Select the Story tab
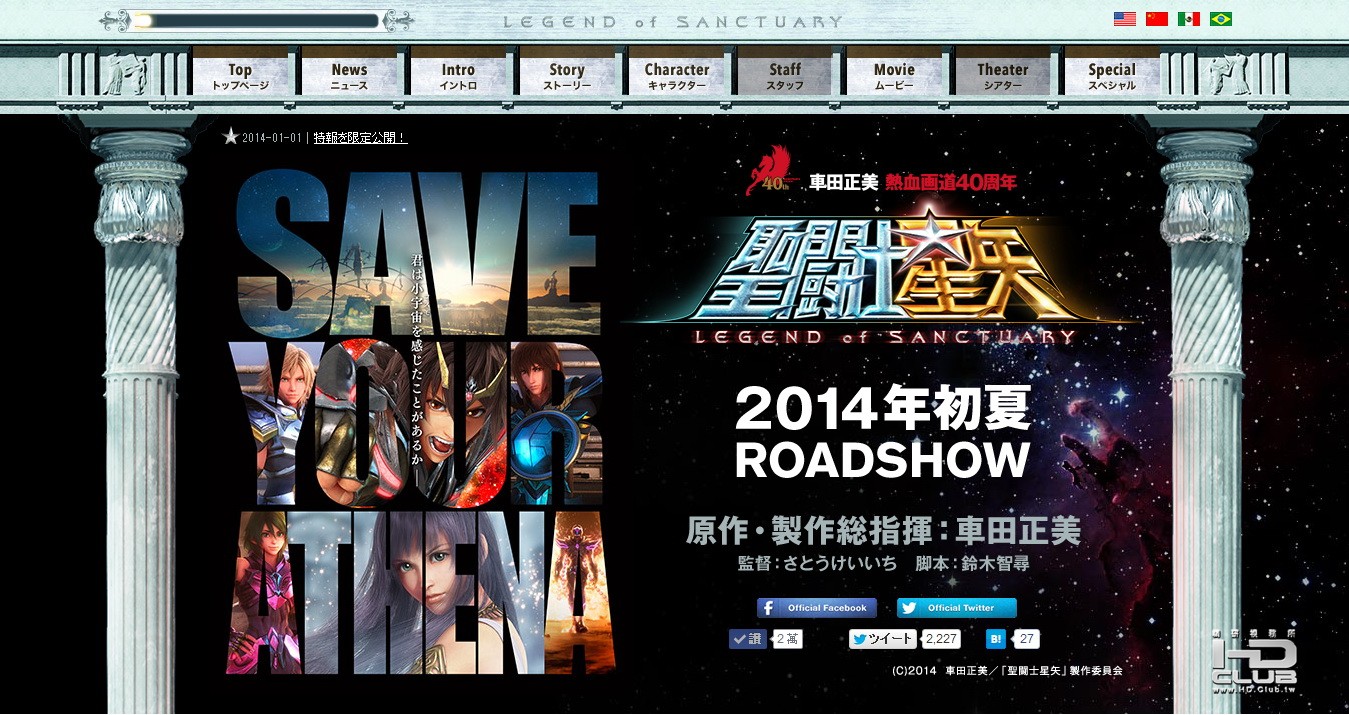 pyautogui.click(x=567, y=76)
